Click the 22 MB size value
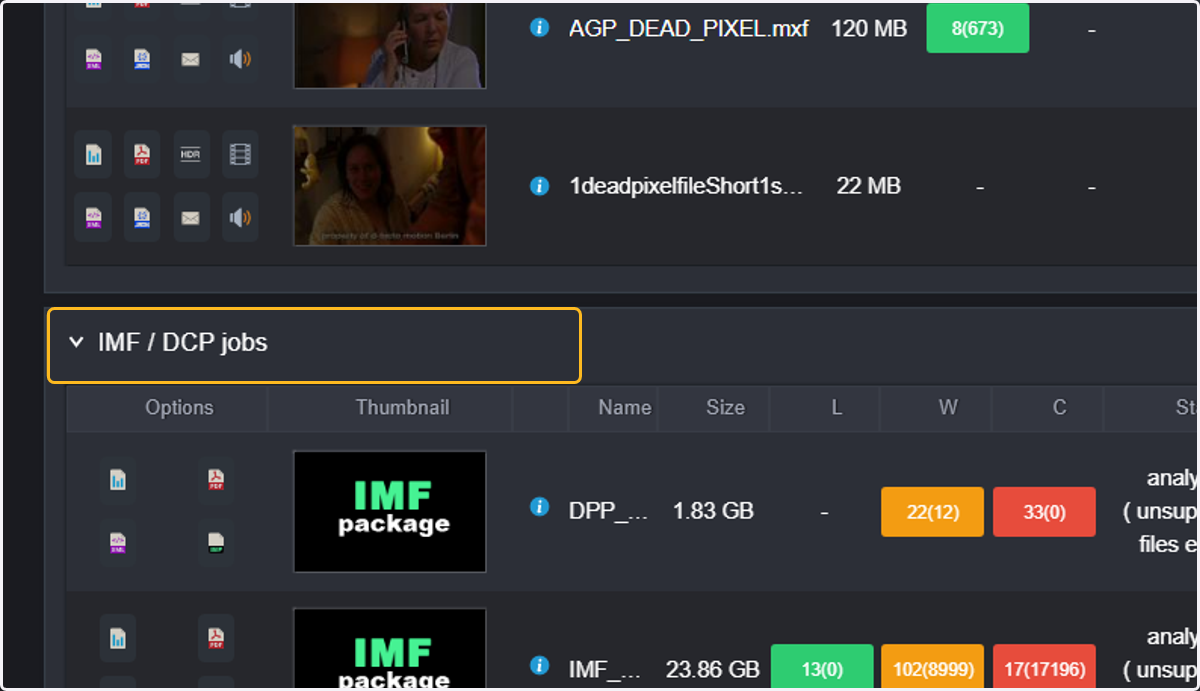 pyautogui.click(x=868, y=186)
